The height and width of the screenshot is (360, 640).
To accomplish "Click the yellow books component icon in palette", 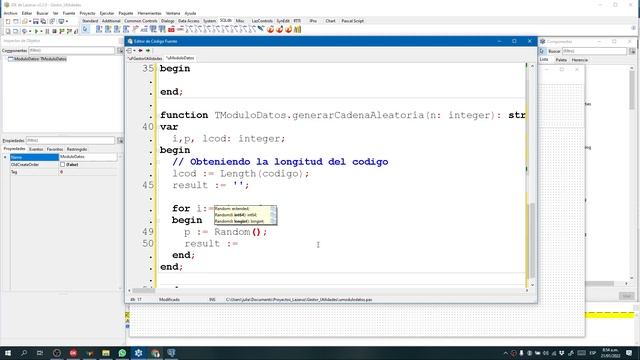I will point(298,29).
